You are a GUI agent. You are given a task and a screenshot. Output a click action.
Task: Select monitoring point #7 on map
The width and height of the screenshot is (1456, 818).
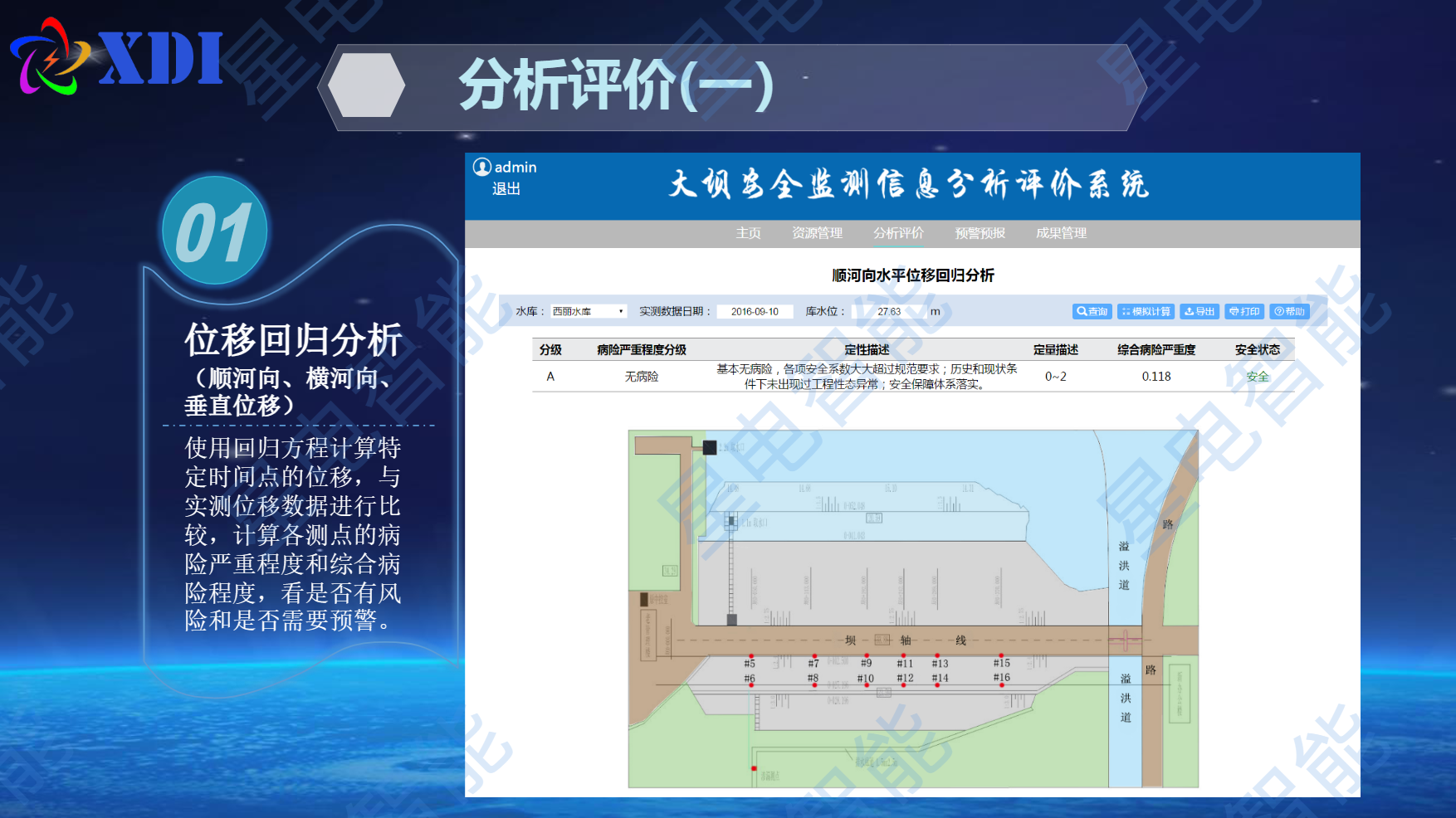[814, 657]
